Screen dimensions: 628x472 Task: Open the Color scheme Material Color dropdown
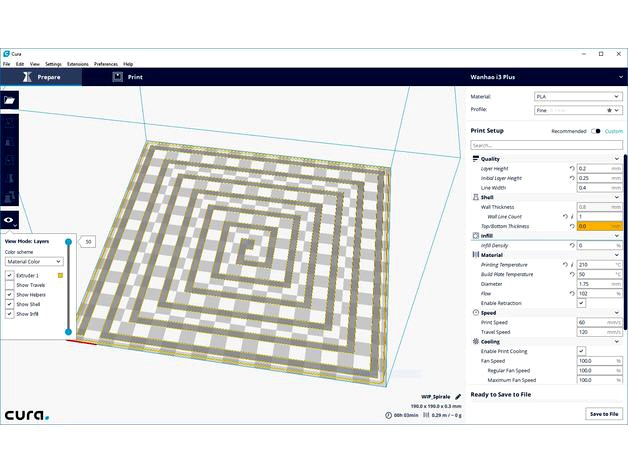34,262
